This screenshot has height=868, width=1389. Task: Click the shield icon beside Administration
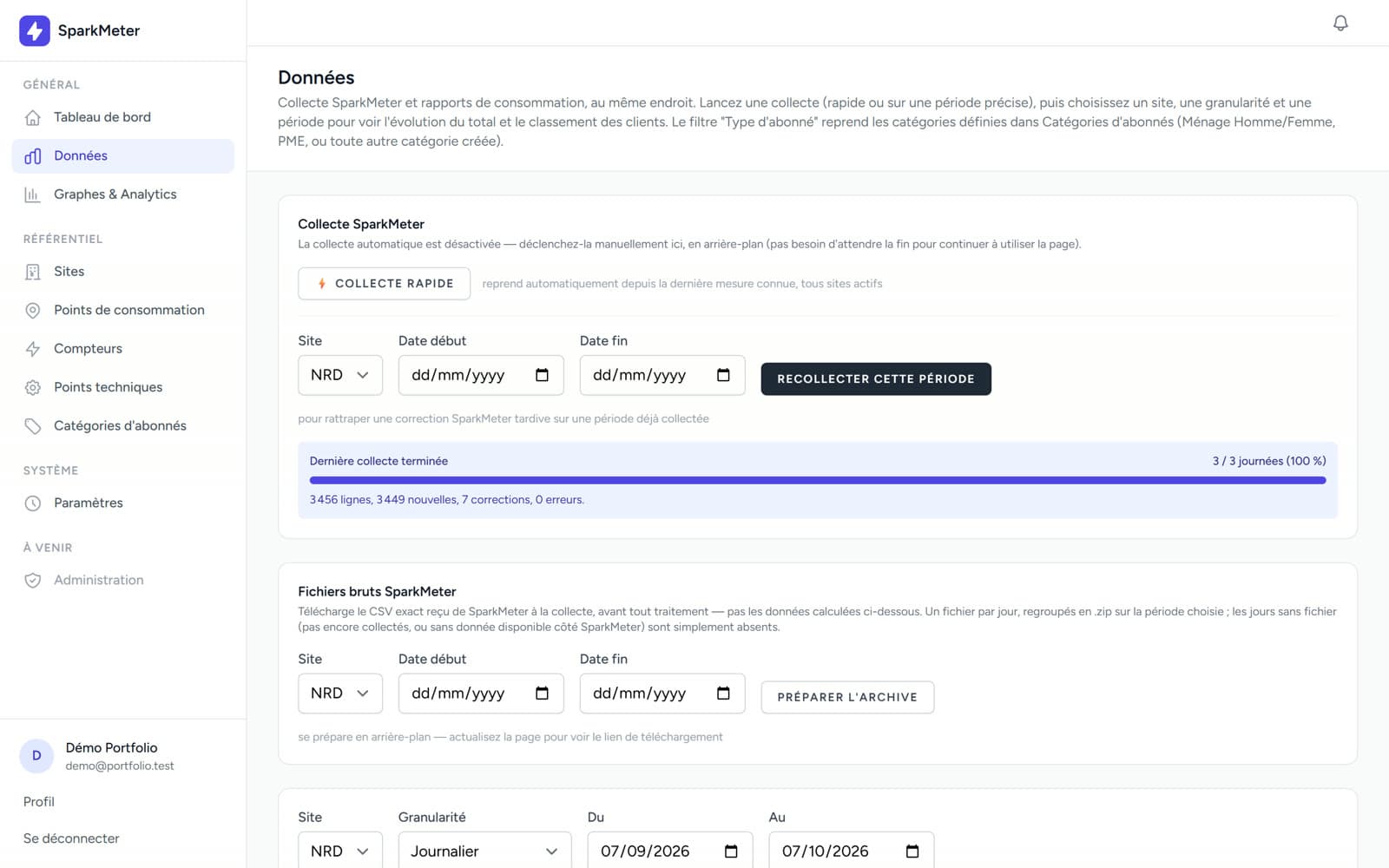click(33, 580)
